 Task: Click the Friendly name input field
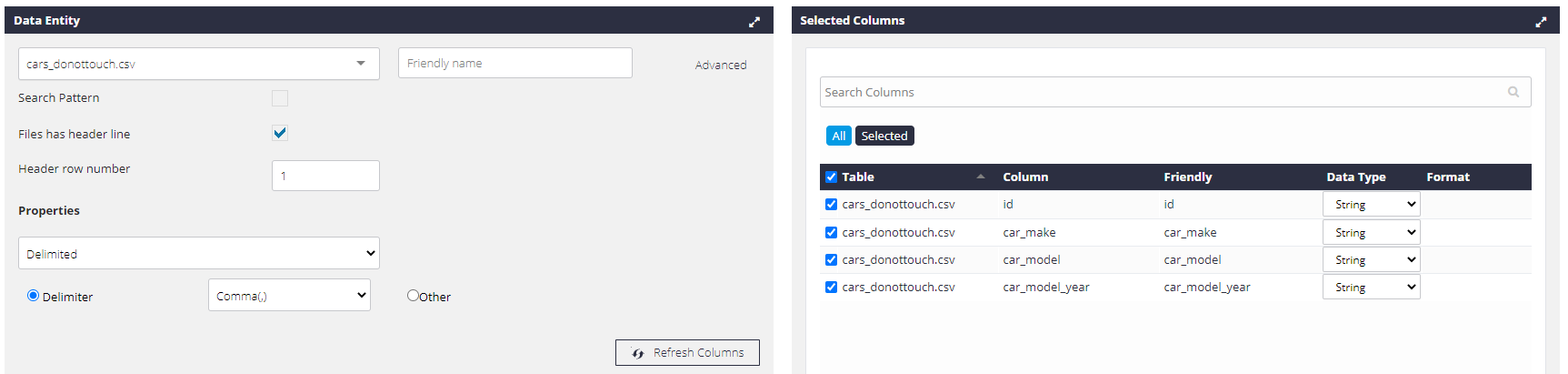point(515,63)
